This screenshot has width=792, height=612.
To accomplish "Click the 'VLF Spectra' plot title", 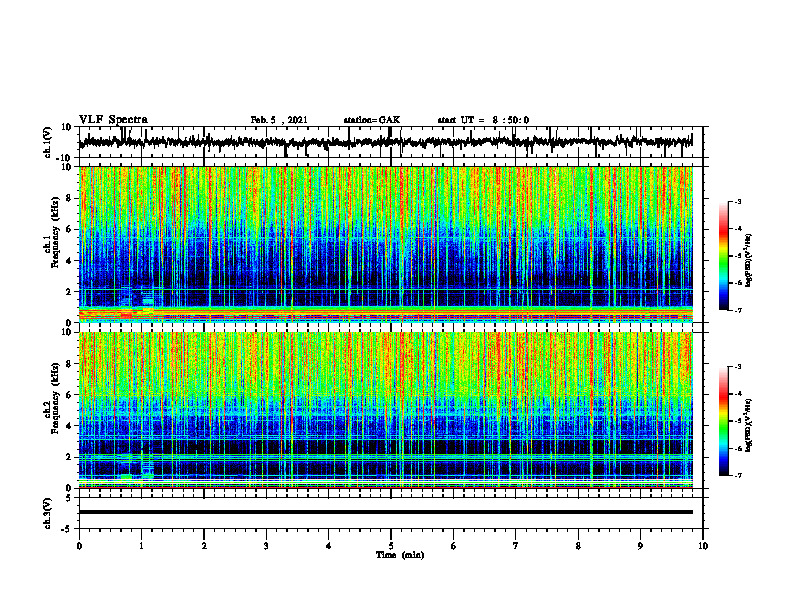I will [113, 120].
